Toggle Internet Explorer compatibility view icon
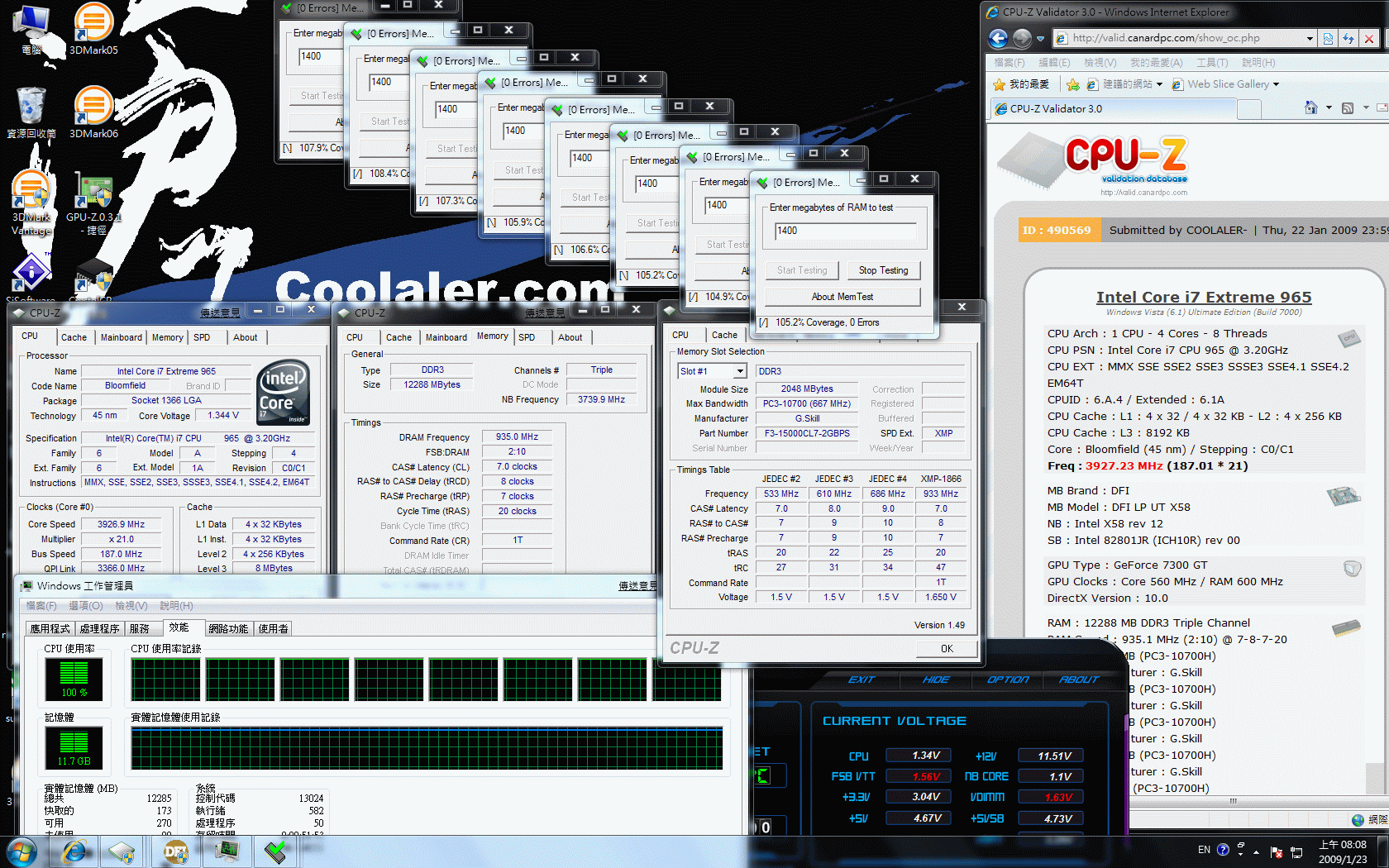Screen dimensions: 1389x868 pos(1328,38)
